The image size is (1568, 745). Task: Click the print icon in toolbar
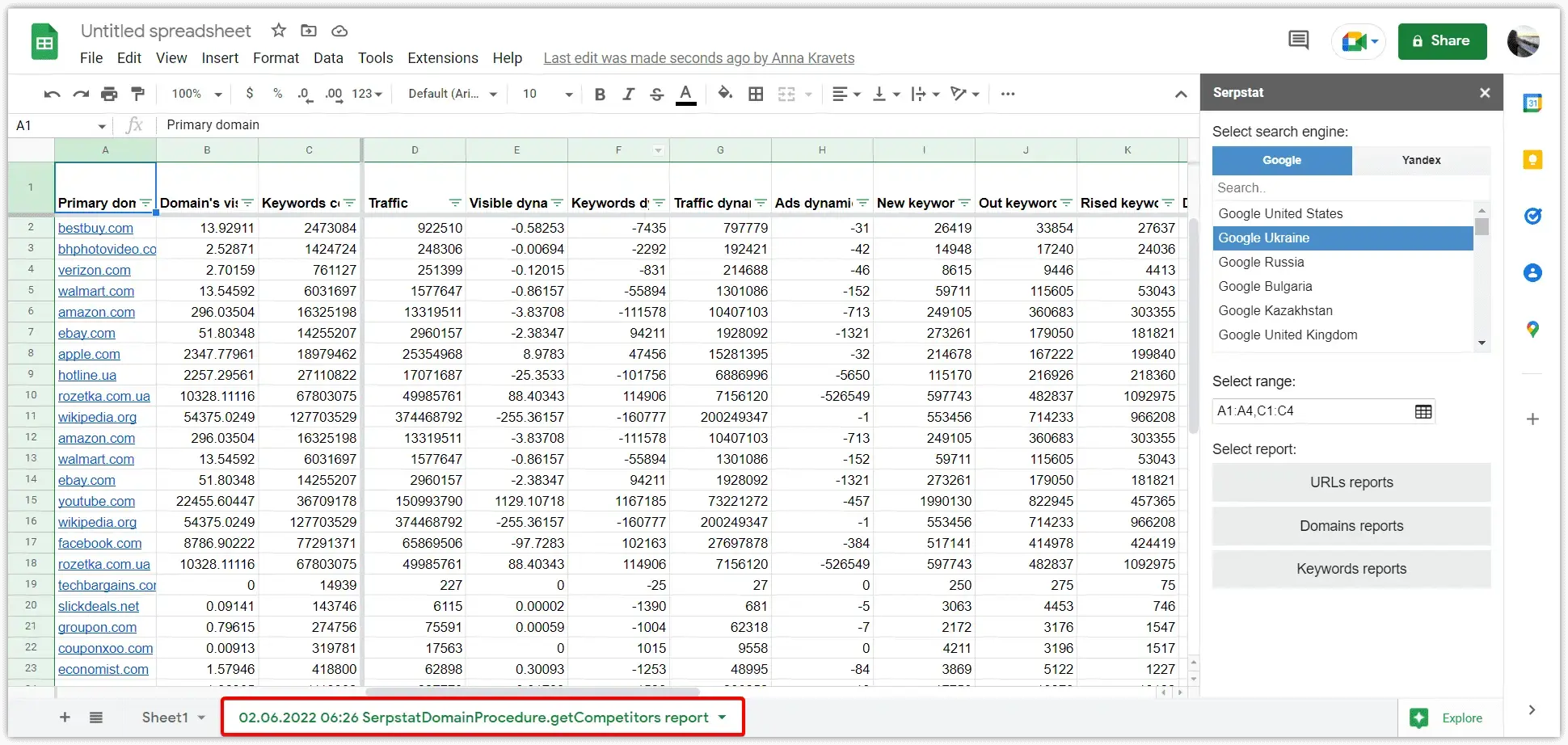[x=109, y=94]
